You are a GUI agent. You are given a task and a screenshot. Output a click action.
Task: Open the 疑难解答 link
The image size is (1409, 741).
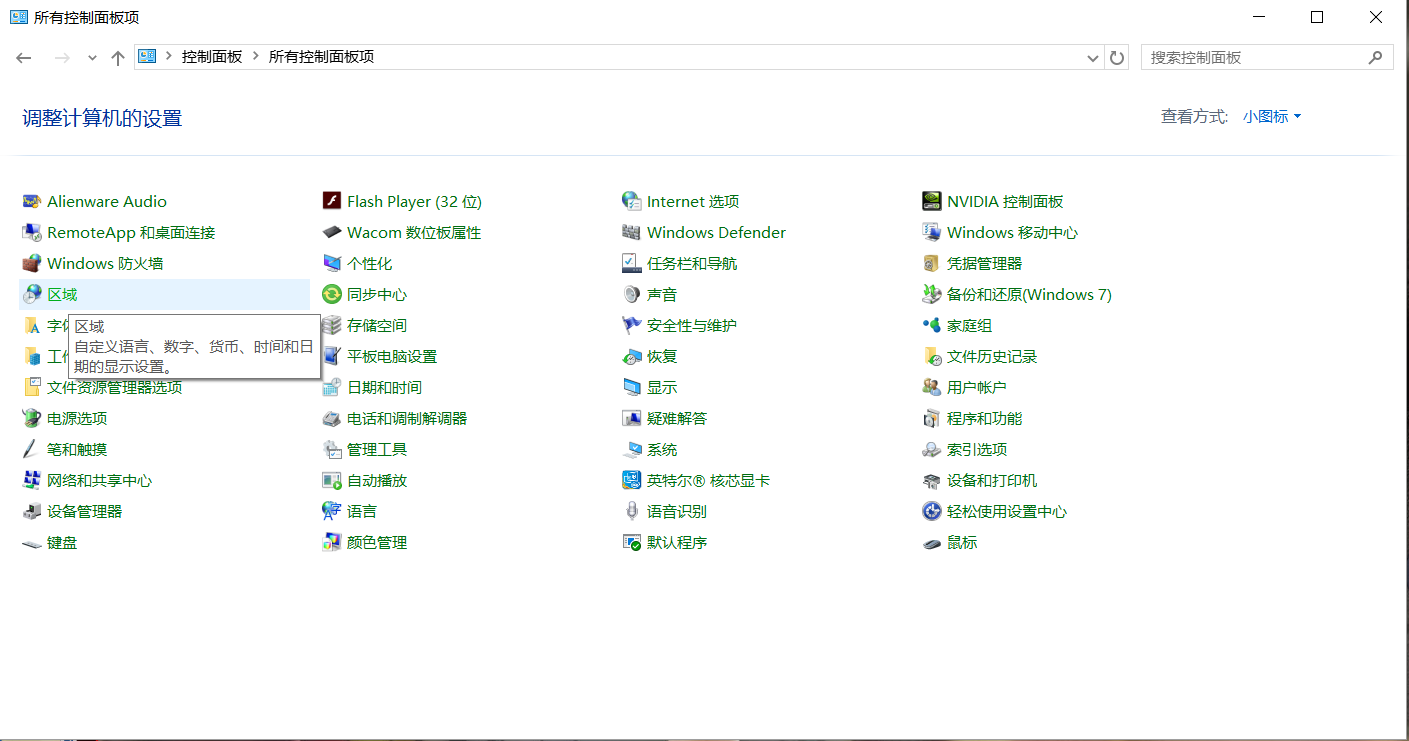[x=677, y=418]
